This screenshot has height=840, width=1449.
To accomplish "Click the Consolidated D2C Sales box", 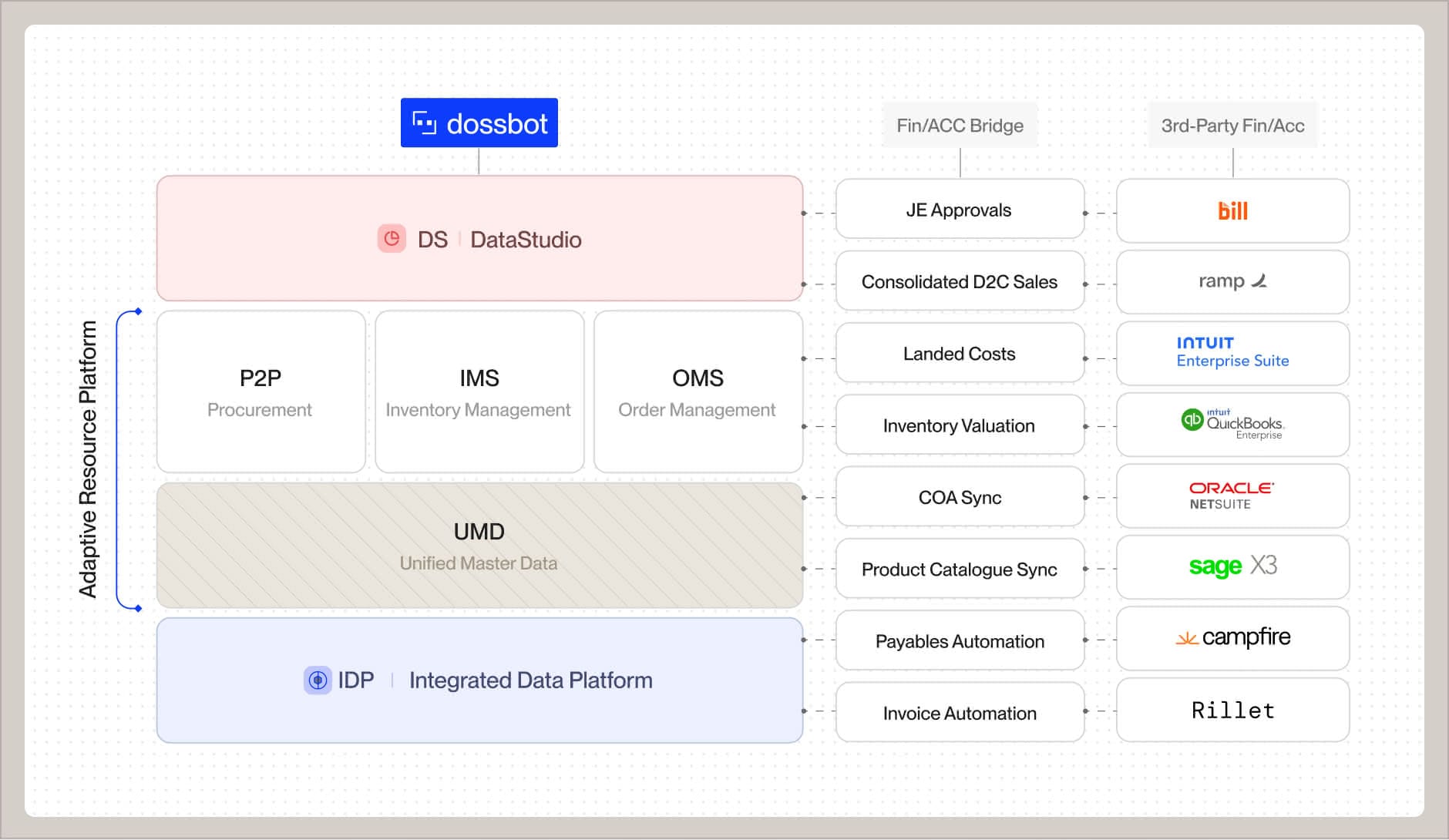I will coord(960,282).
